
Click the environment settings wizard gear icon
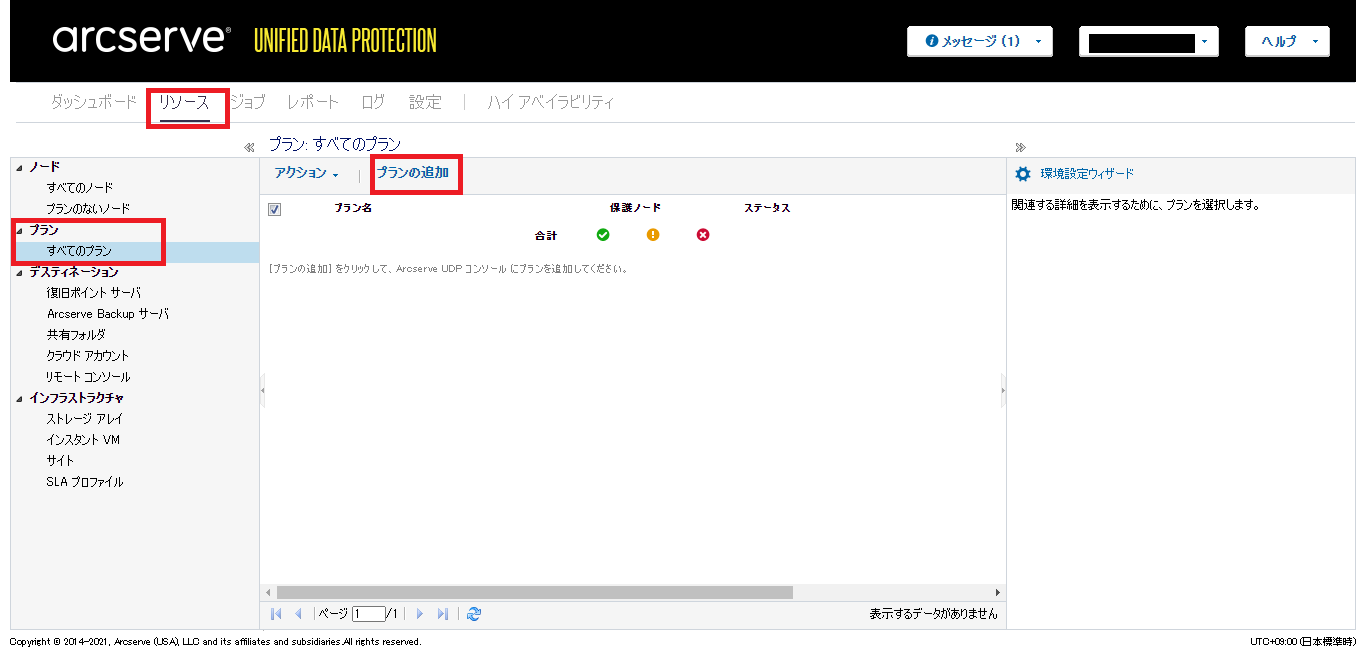(1022, 174)
